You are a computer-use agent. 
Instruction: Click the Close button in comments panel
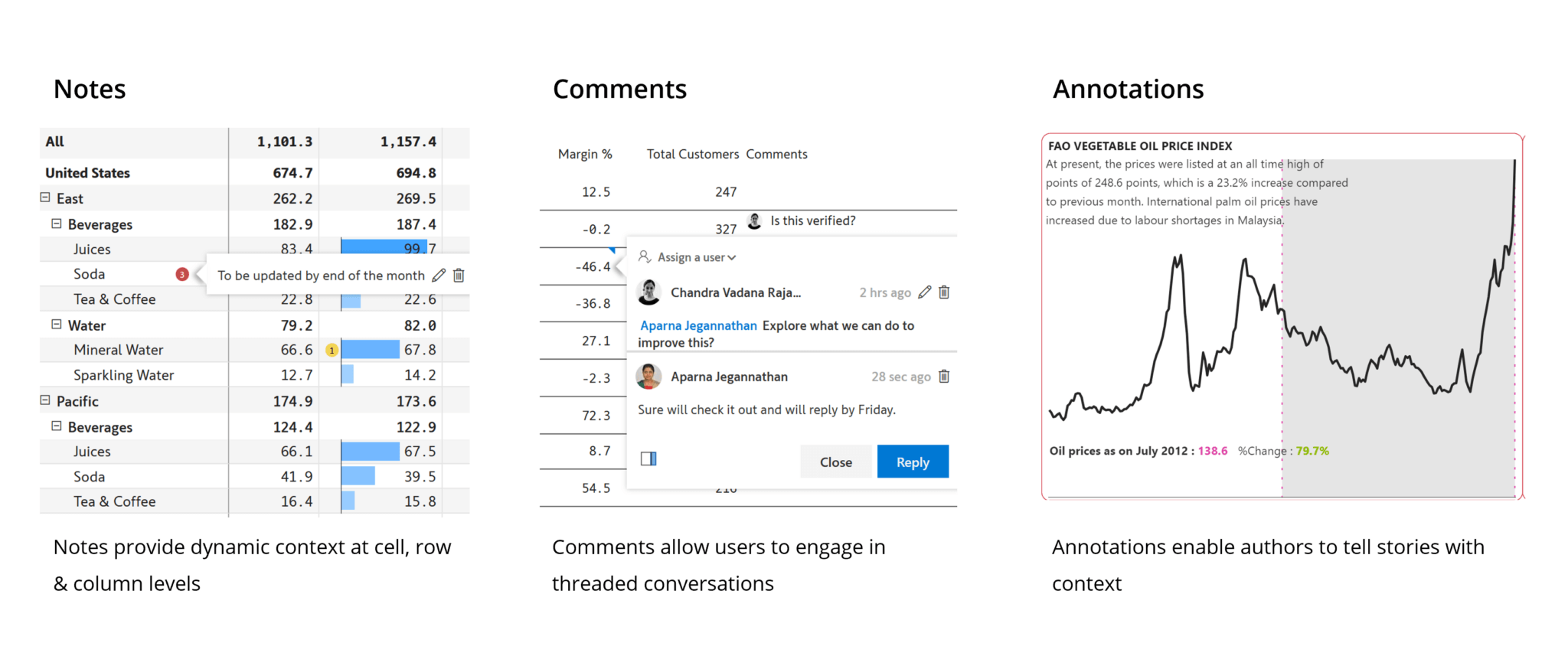[835, 462]
